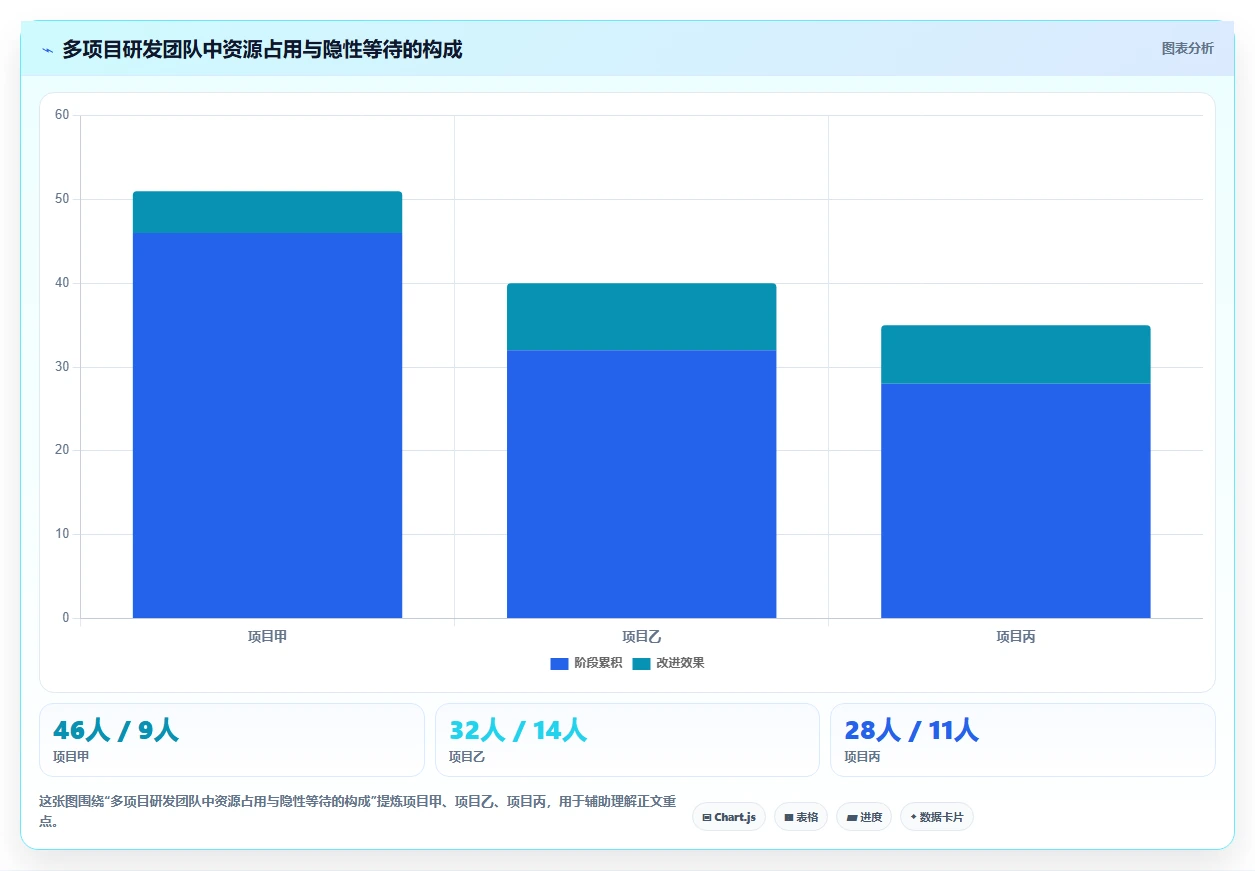Image resolution: width=1255 pixels, height=871 pixels.
Task: Select the 32人 / 14人 data card
Action: [x=627, y=740]
